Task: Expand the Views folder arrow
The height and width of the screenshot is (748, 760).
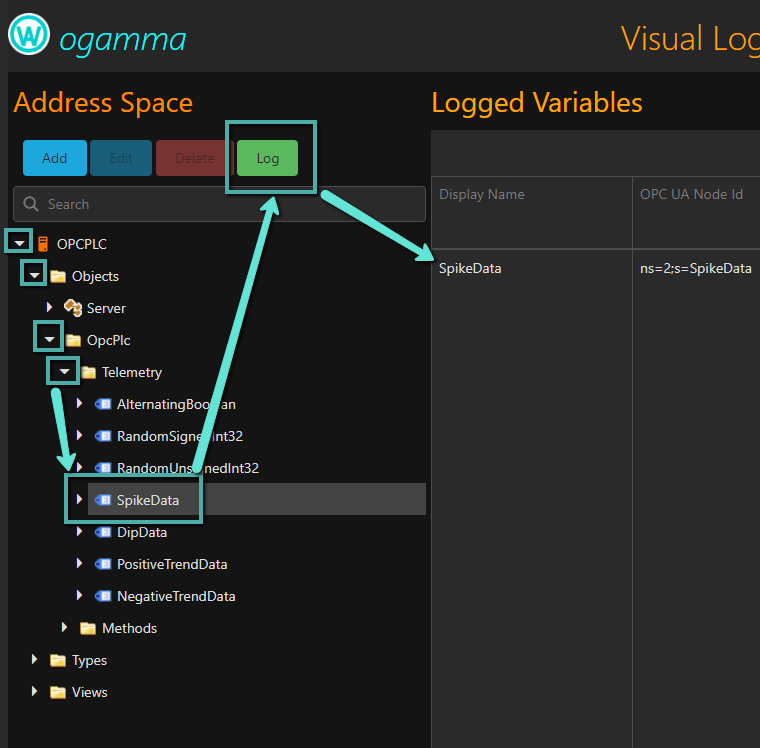Action: (x=34, y=692)
